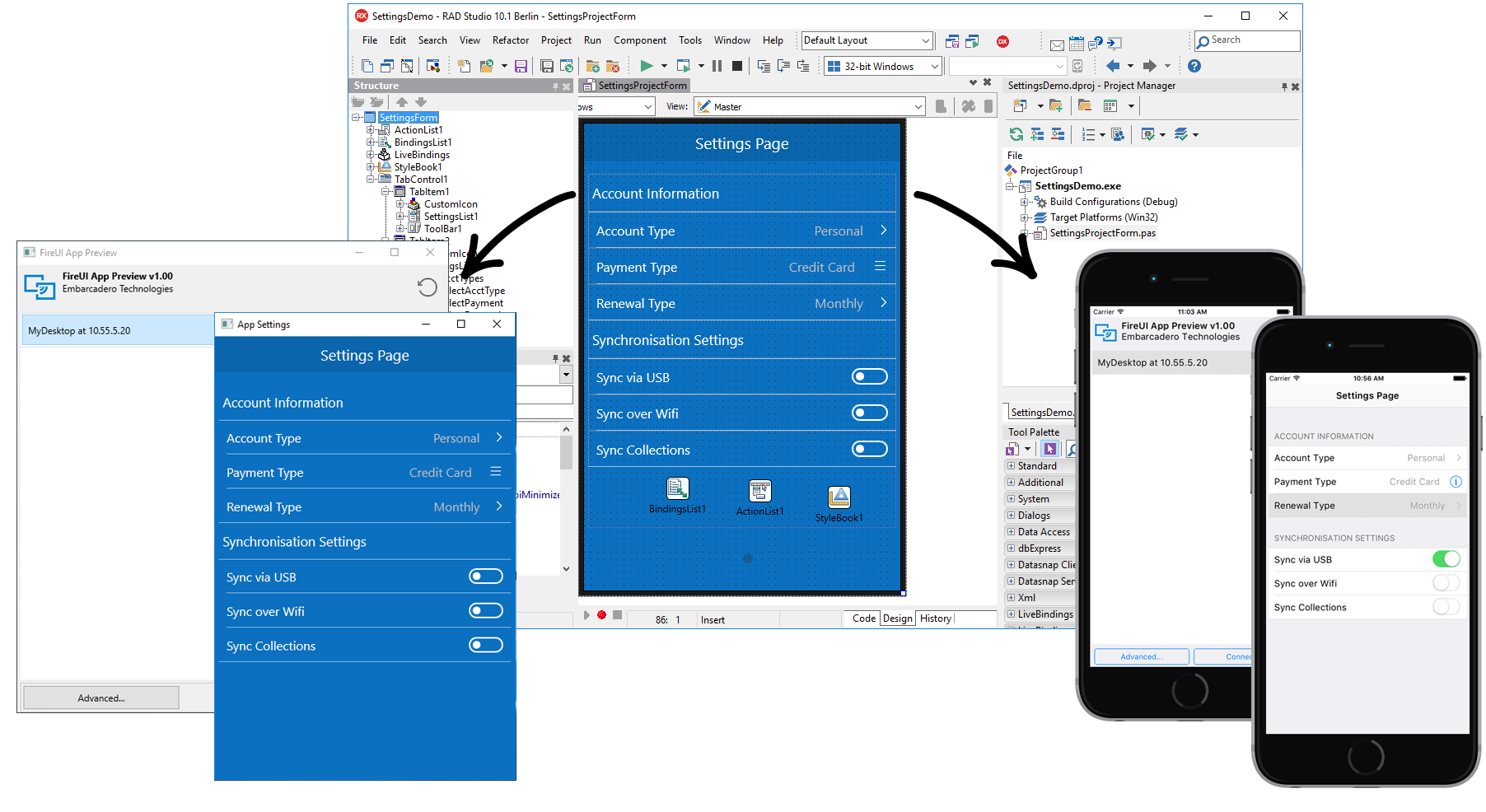Click Advanced... button on left iPhone screen
The image size is (1486, 812).
coord(1142,656)
